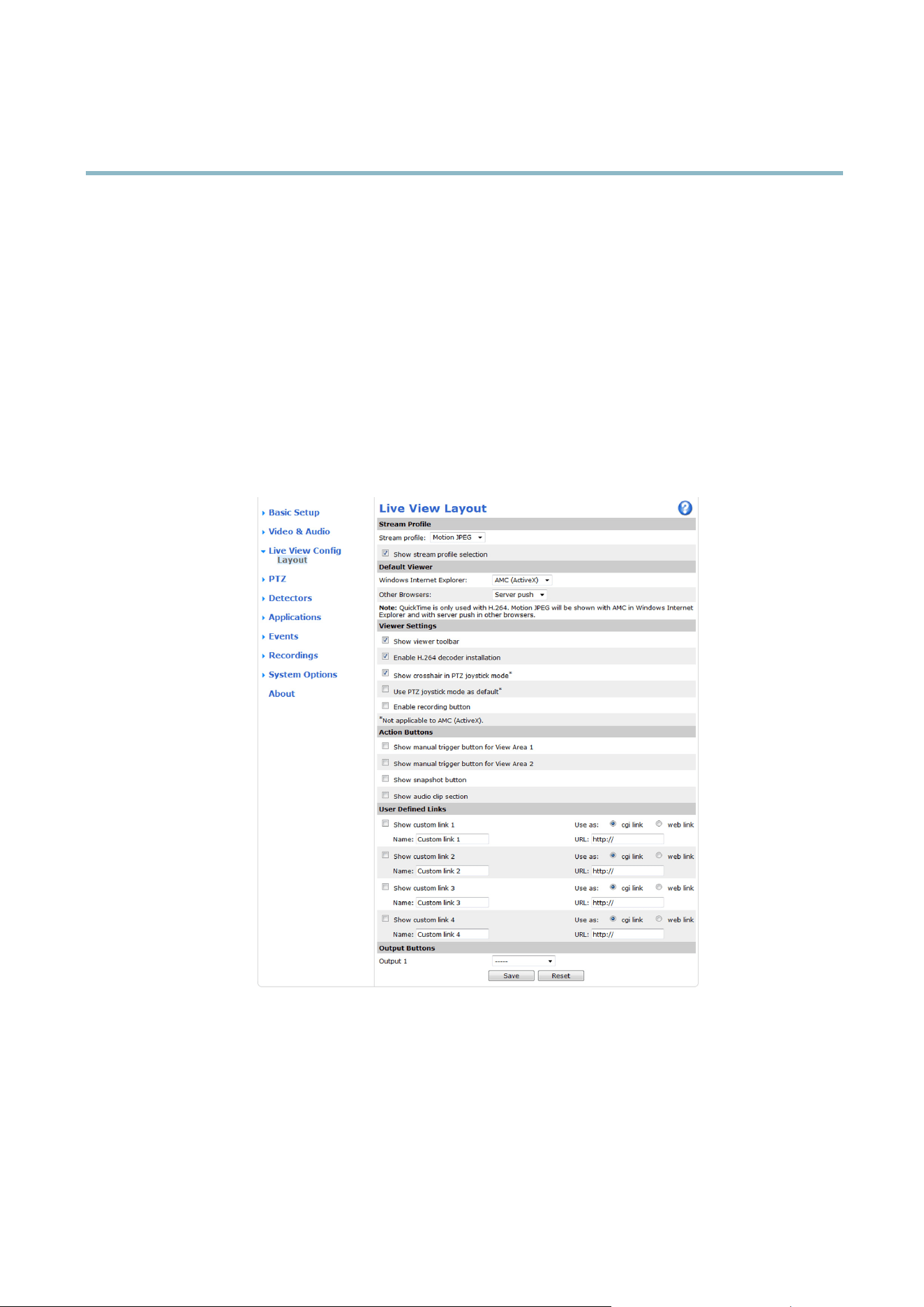Viewport: 924px width, 1307px height.
Task: Select cgi link radio for custom link 1
Action: [x=613, y=824]
